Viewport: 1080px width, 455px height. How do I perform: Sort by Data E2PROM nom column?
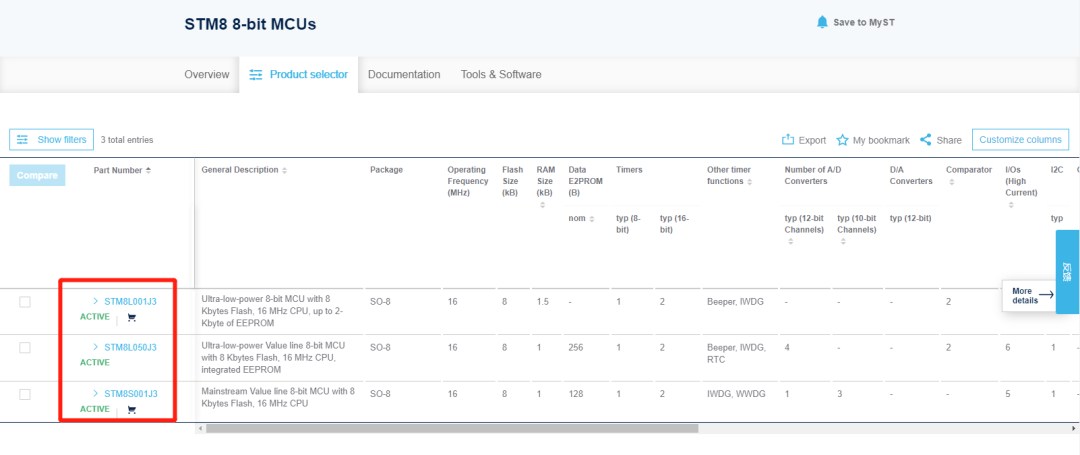point(592,218)
